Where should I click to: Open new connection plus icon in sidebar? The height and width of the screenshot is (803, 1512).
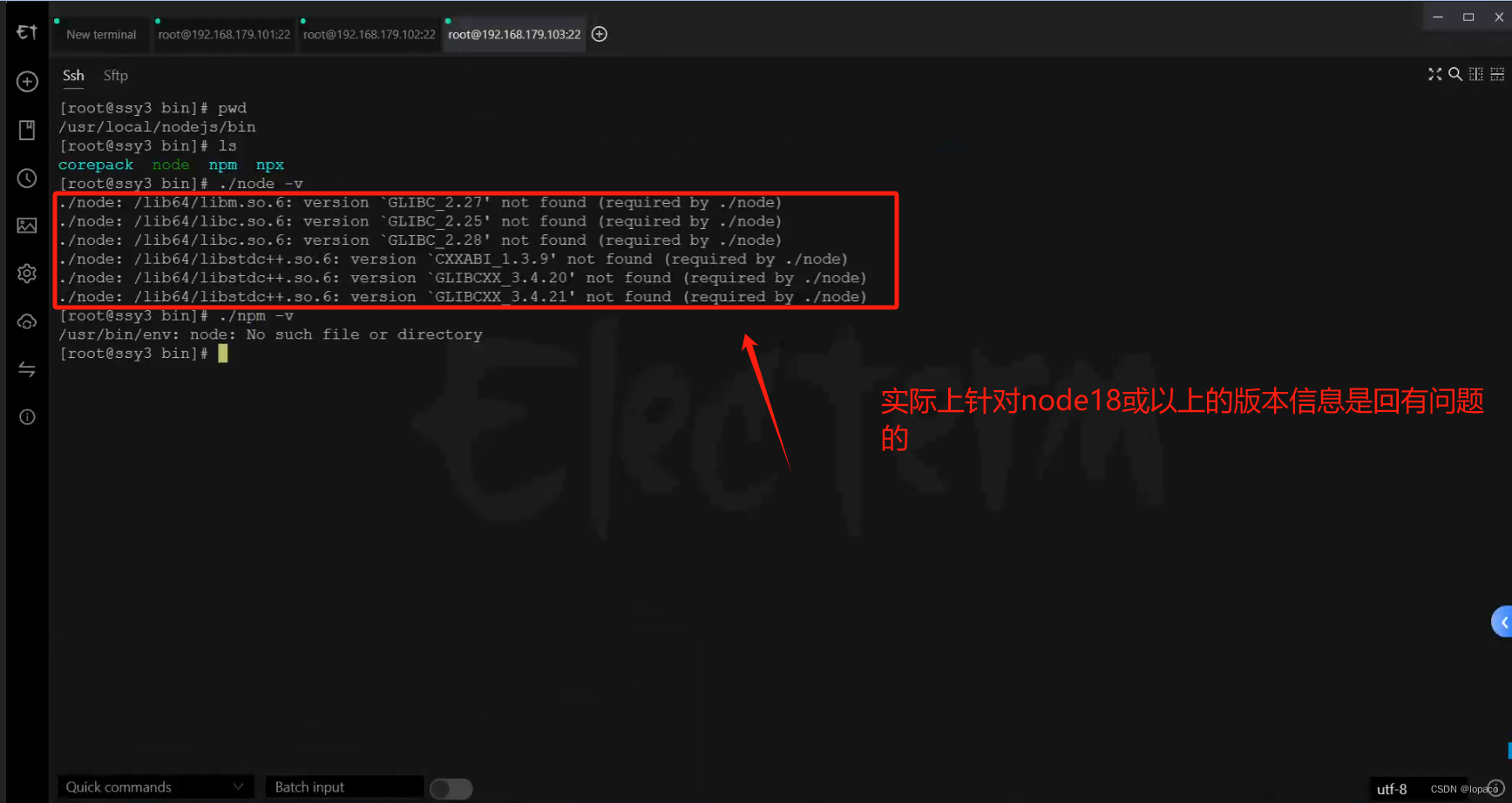pyautogui.click(x=27, y=82)
